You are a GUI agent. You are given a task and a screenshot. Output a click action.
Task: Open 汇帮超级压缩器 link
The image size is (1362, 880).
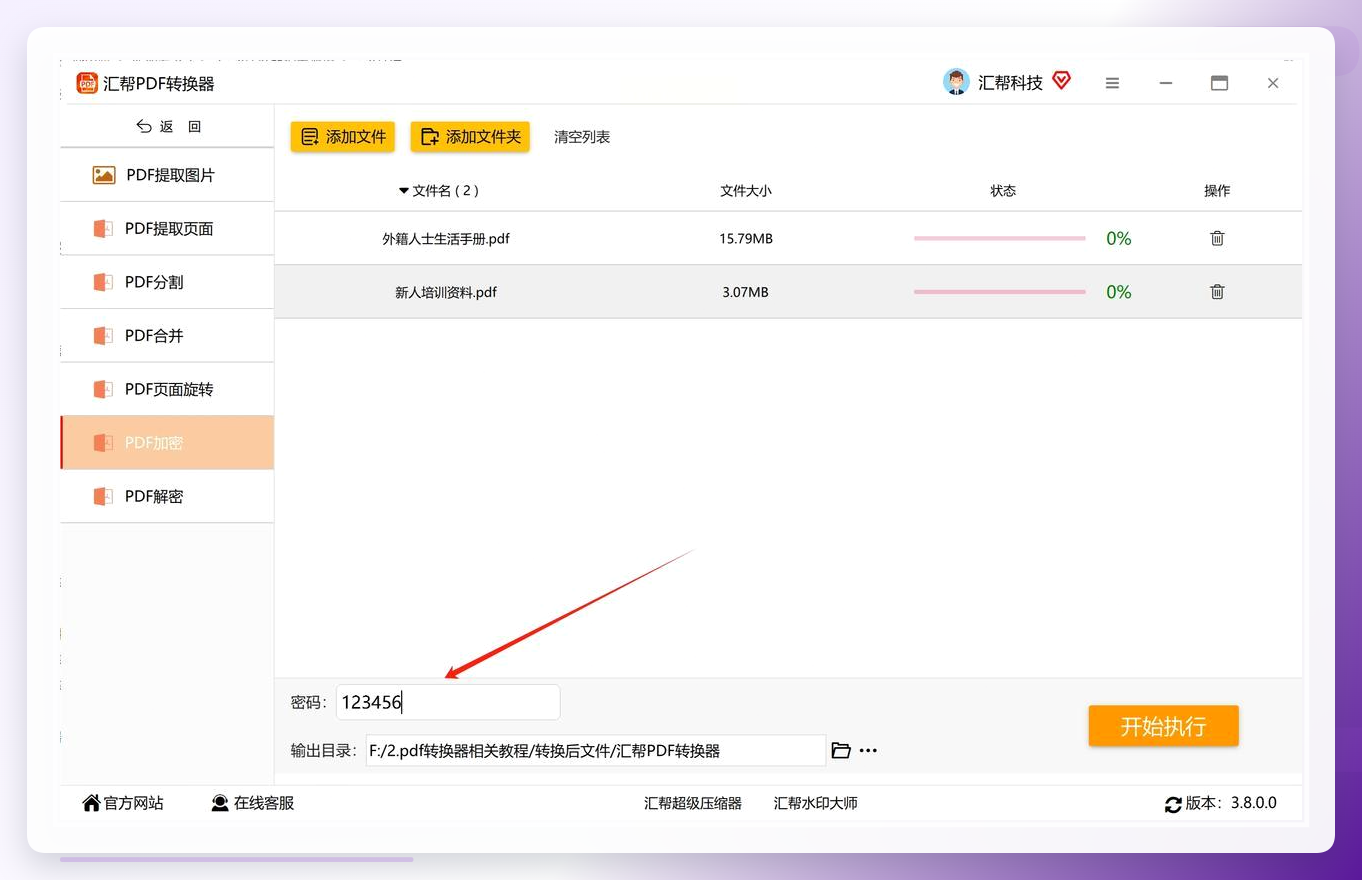[693, 803]
